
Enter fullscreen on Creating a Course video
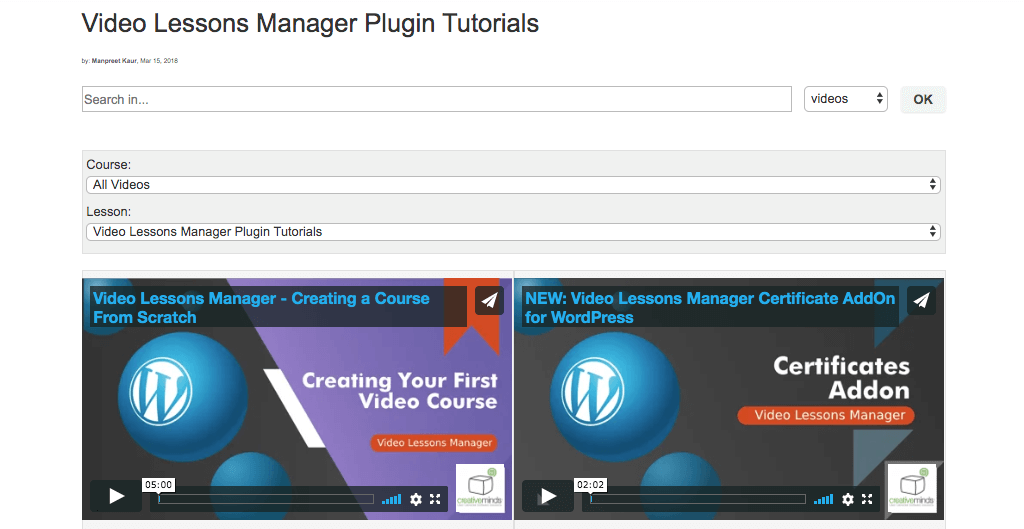click(x=436, y=500)
